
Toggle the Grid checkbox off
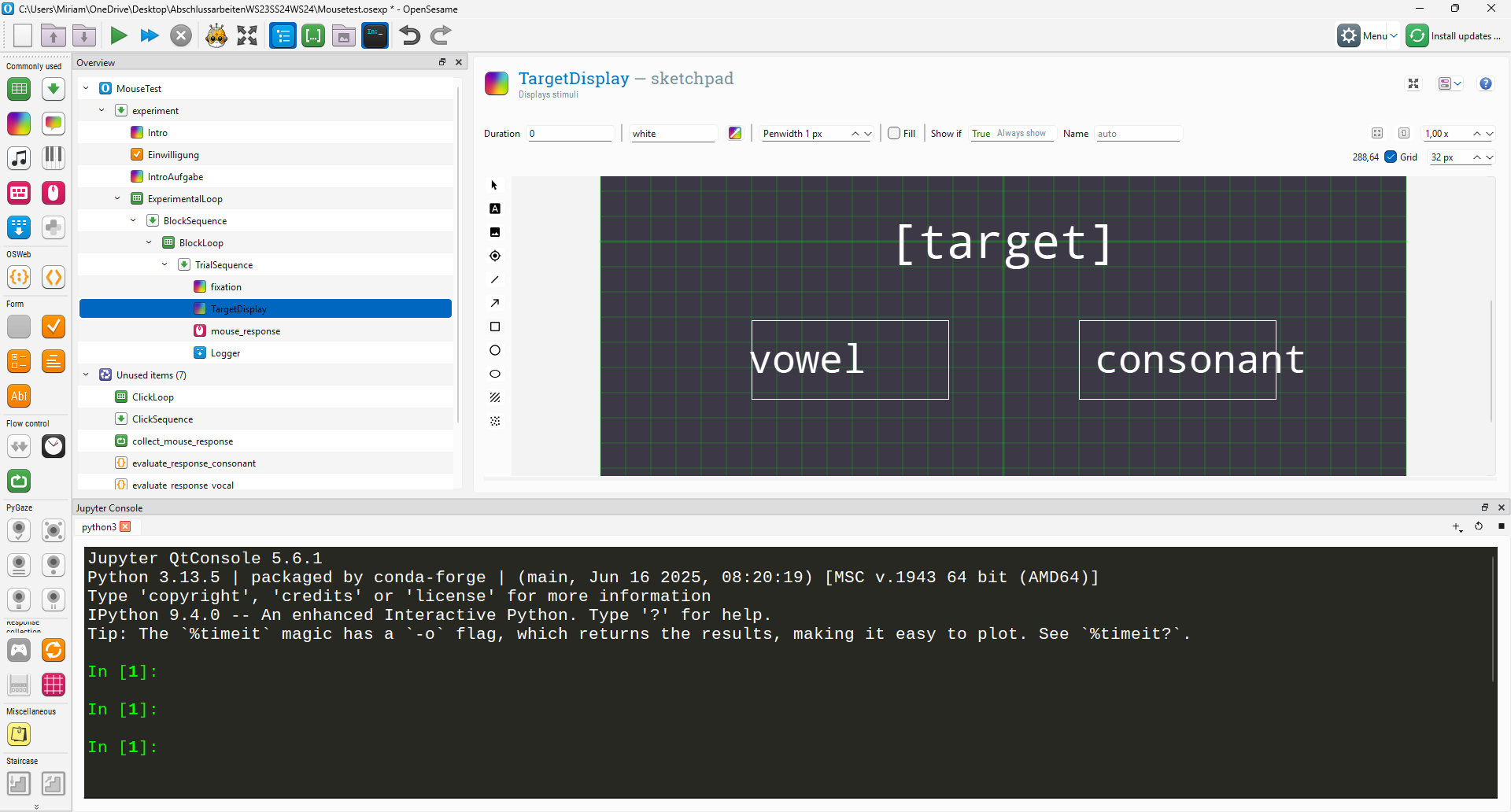[1391, 157]
